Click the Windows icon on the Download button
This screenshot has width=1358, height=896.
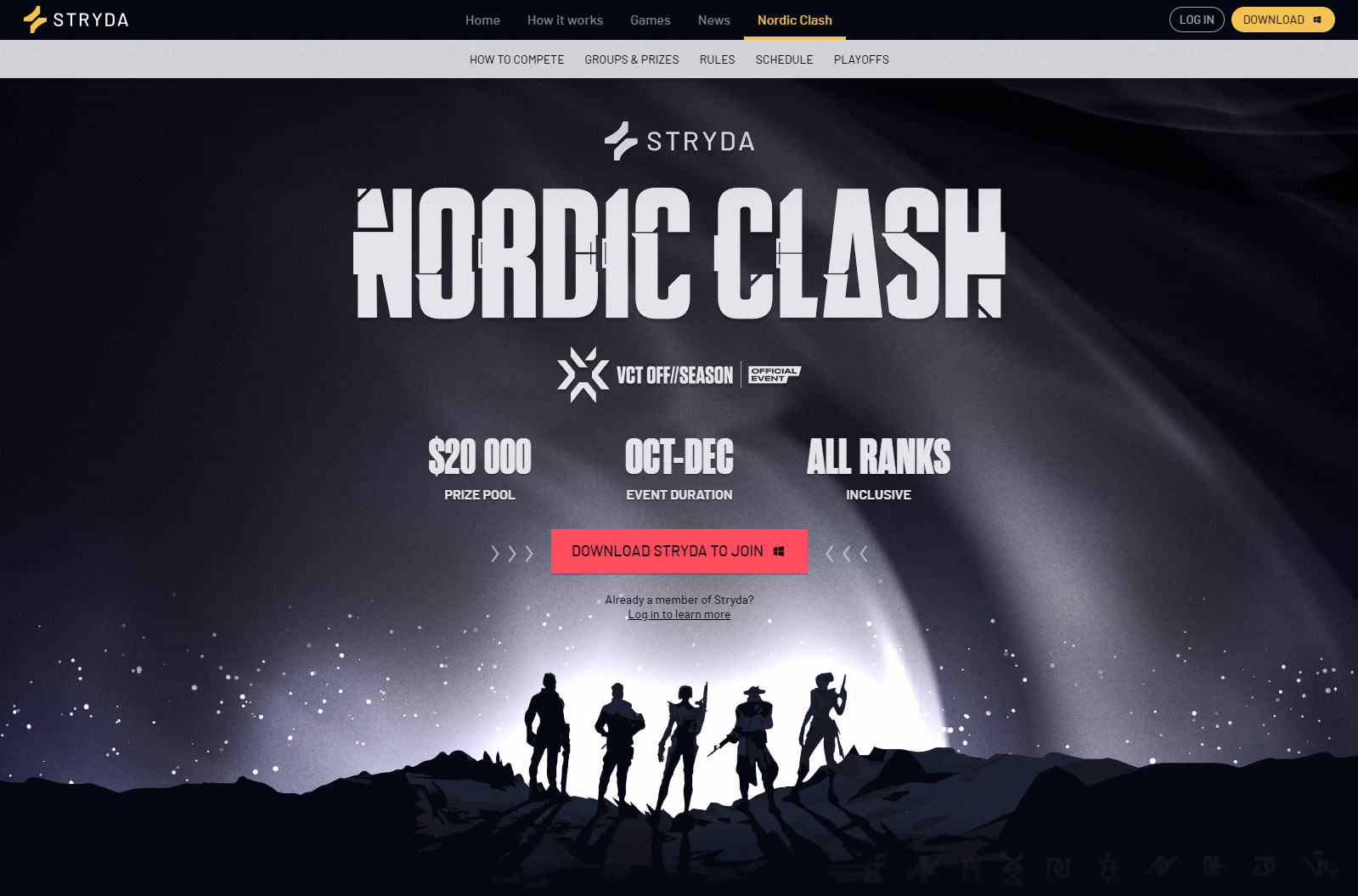[1317, 20]
